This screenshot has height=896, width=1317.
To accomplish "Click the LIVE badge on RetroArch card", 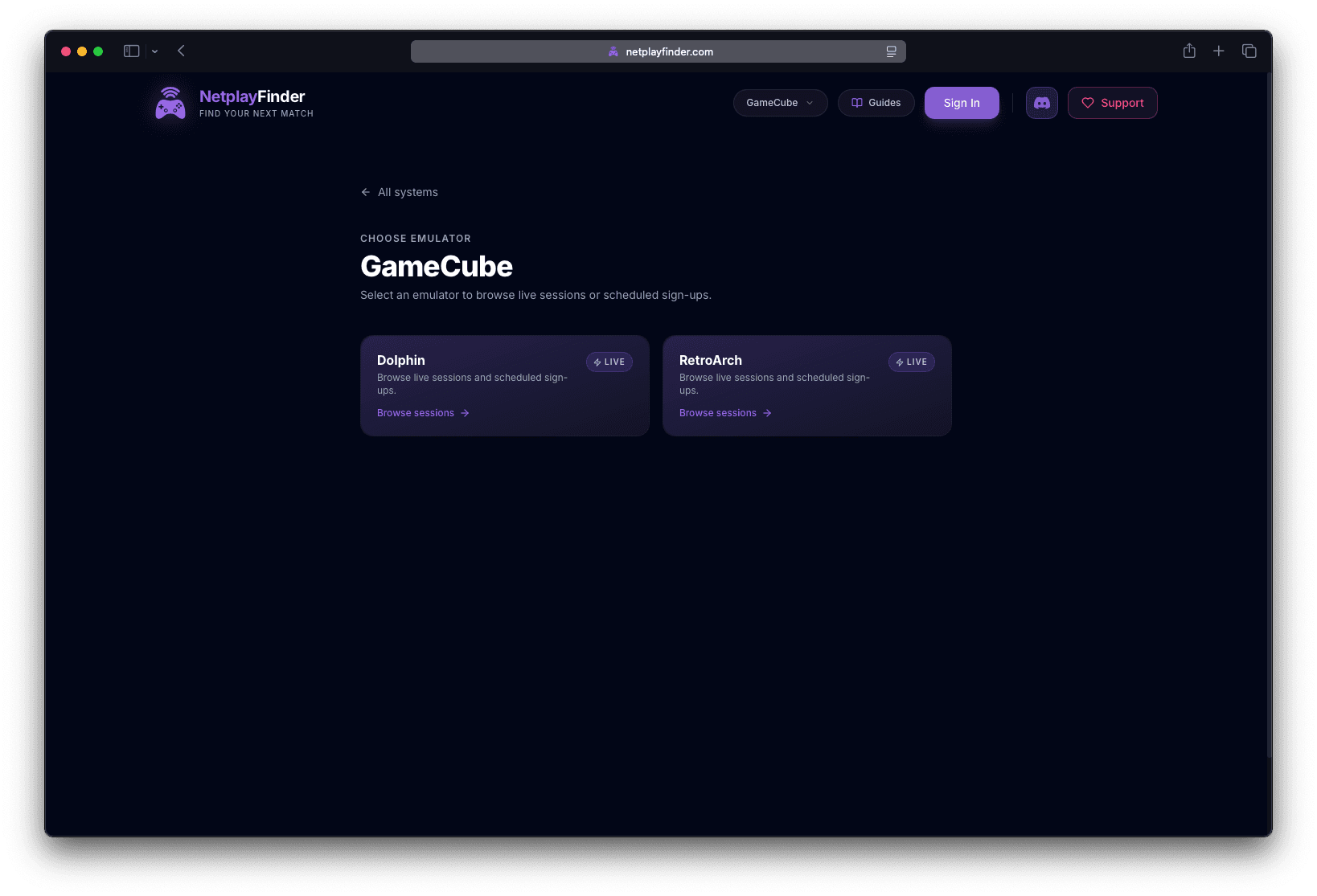I will point(912,362).
